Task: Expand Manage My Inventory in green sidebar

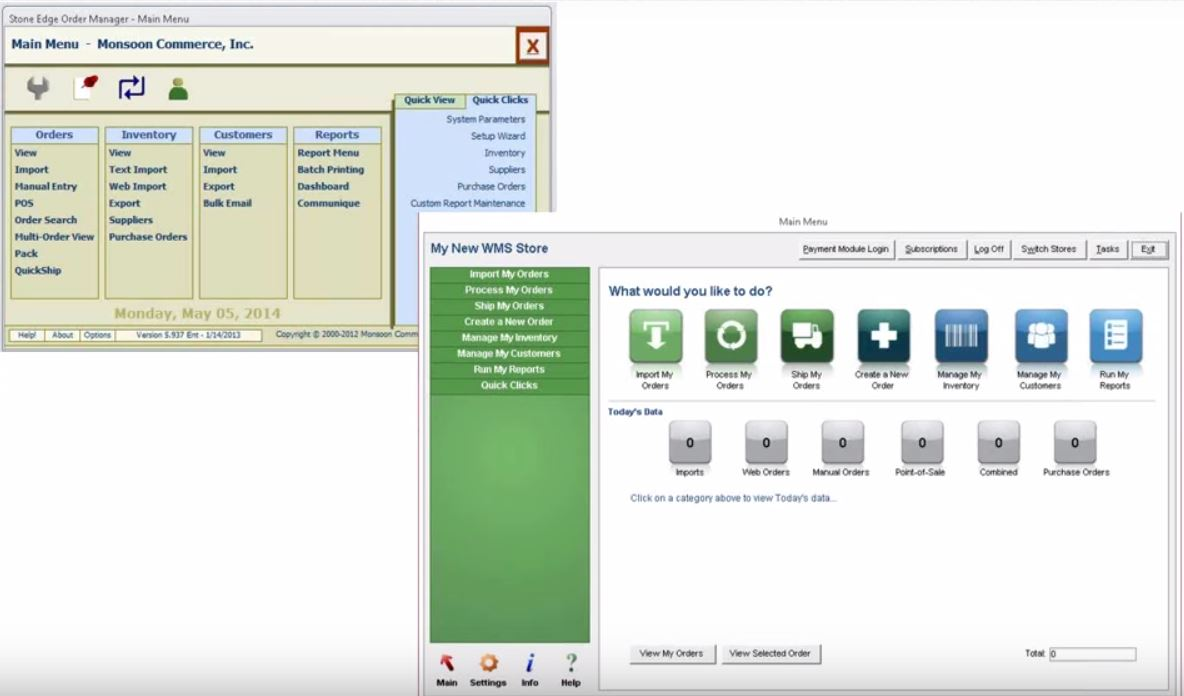Action: (510, 338)
